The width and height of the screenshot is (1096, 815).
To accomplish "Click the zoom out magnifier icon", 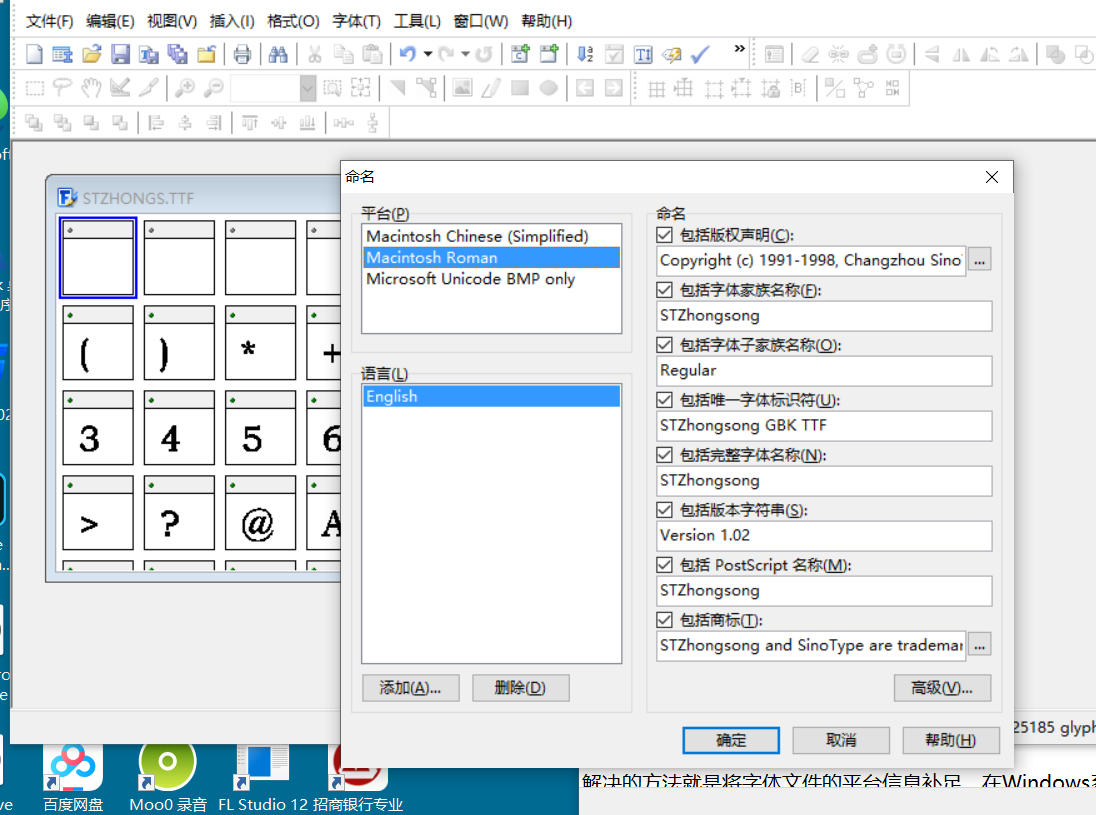I will pyautogui.click(x=213, y=88).
